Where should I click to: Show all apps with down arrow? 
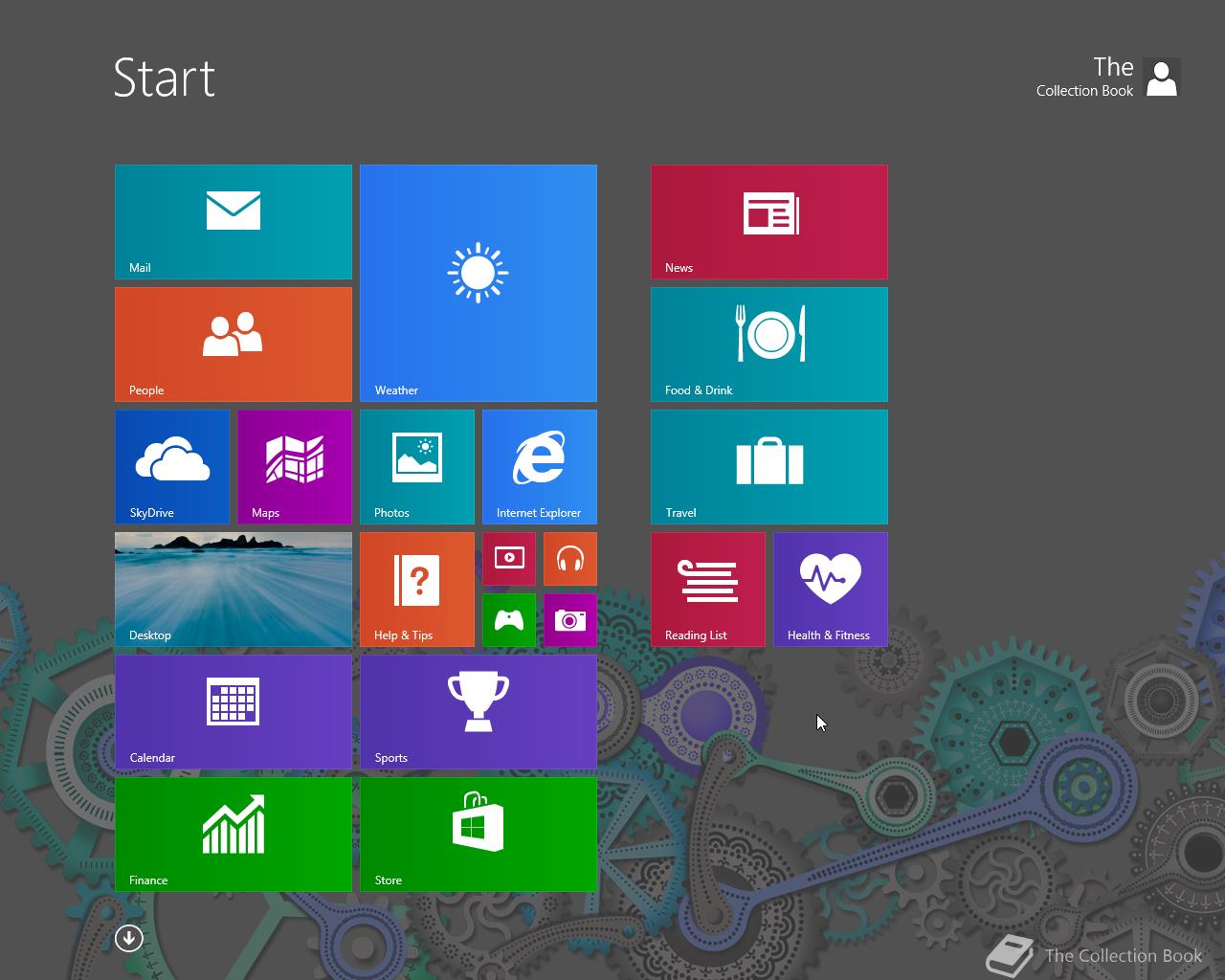tap(129, 938)
